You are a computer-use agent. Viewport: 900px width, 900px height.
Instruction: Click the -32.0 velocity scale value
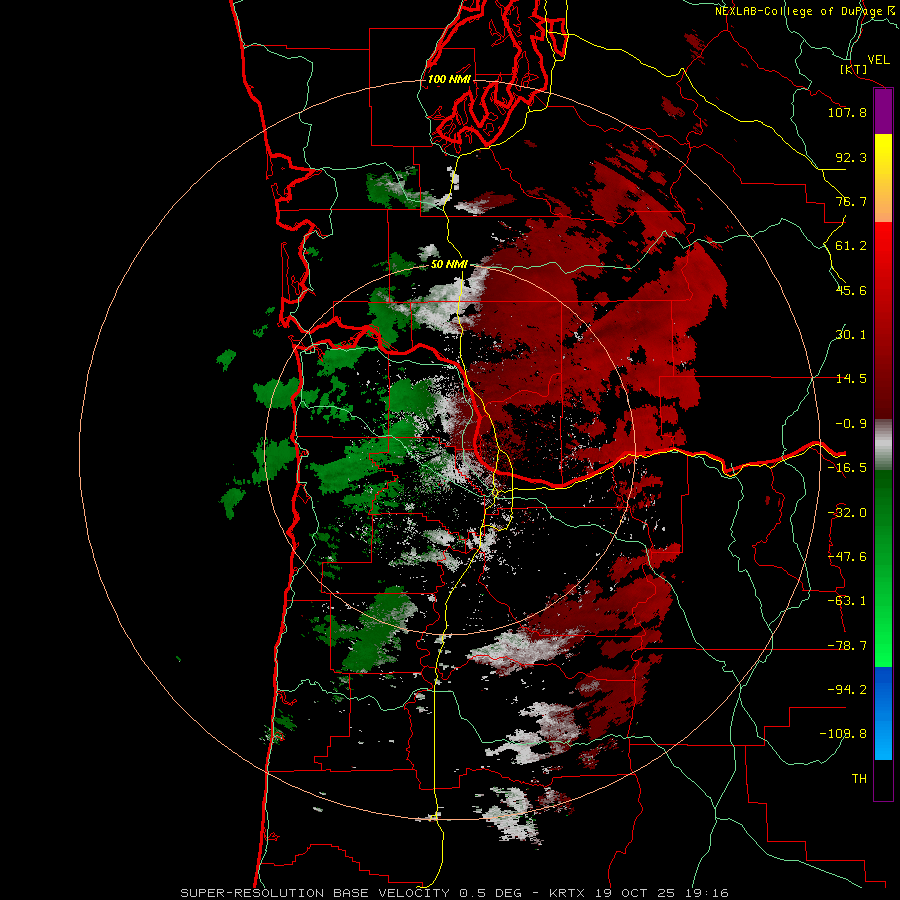[847, 513]
